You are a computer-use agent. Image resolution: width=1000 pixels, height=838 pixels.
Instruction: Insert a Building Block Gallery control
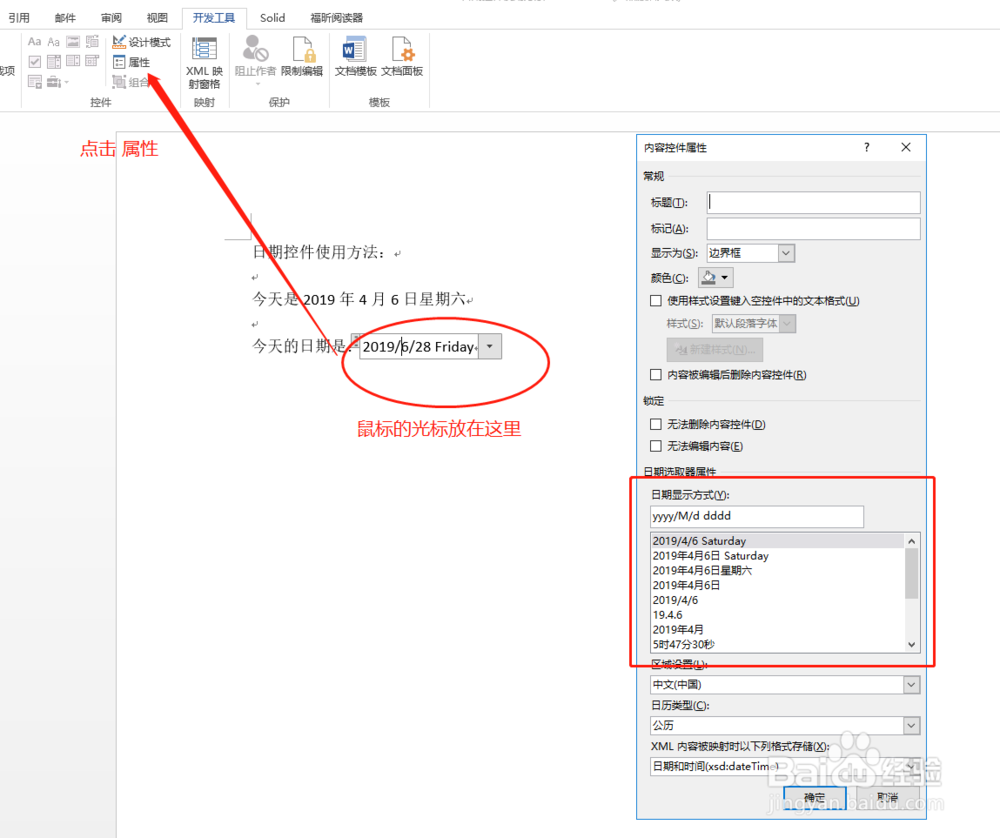point(92,42)
